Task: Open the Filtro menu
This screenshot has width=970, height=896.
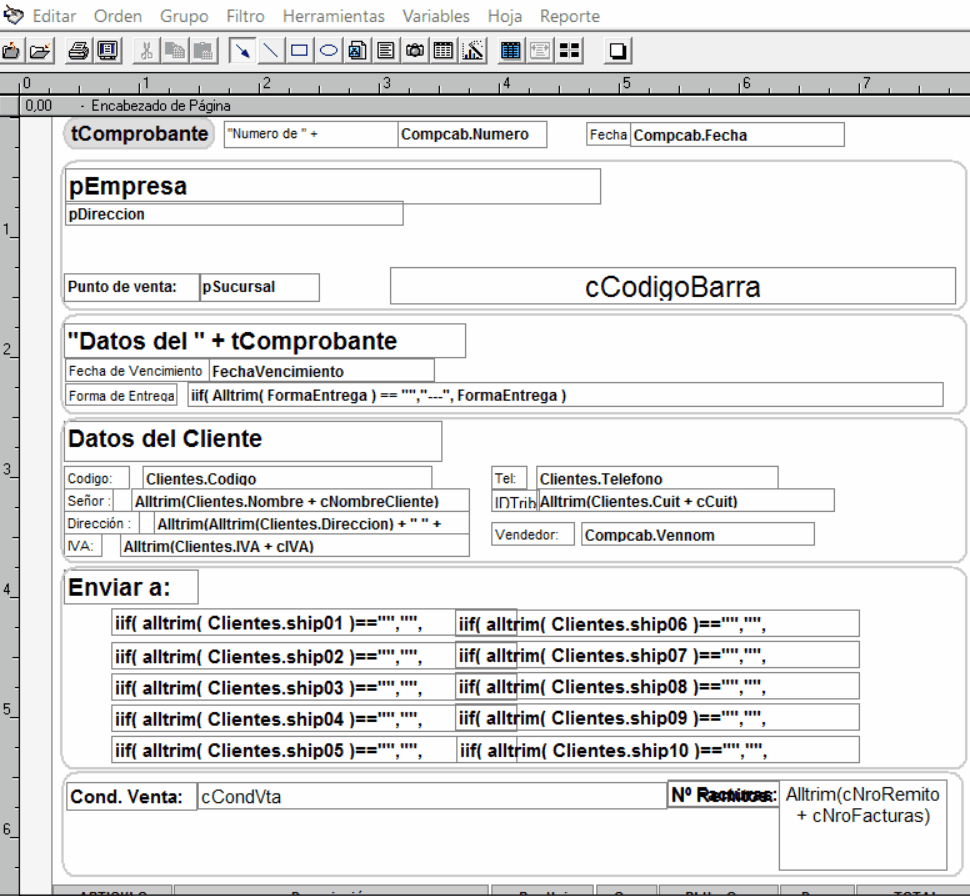Action: (x=246, y=16)
